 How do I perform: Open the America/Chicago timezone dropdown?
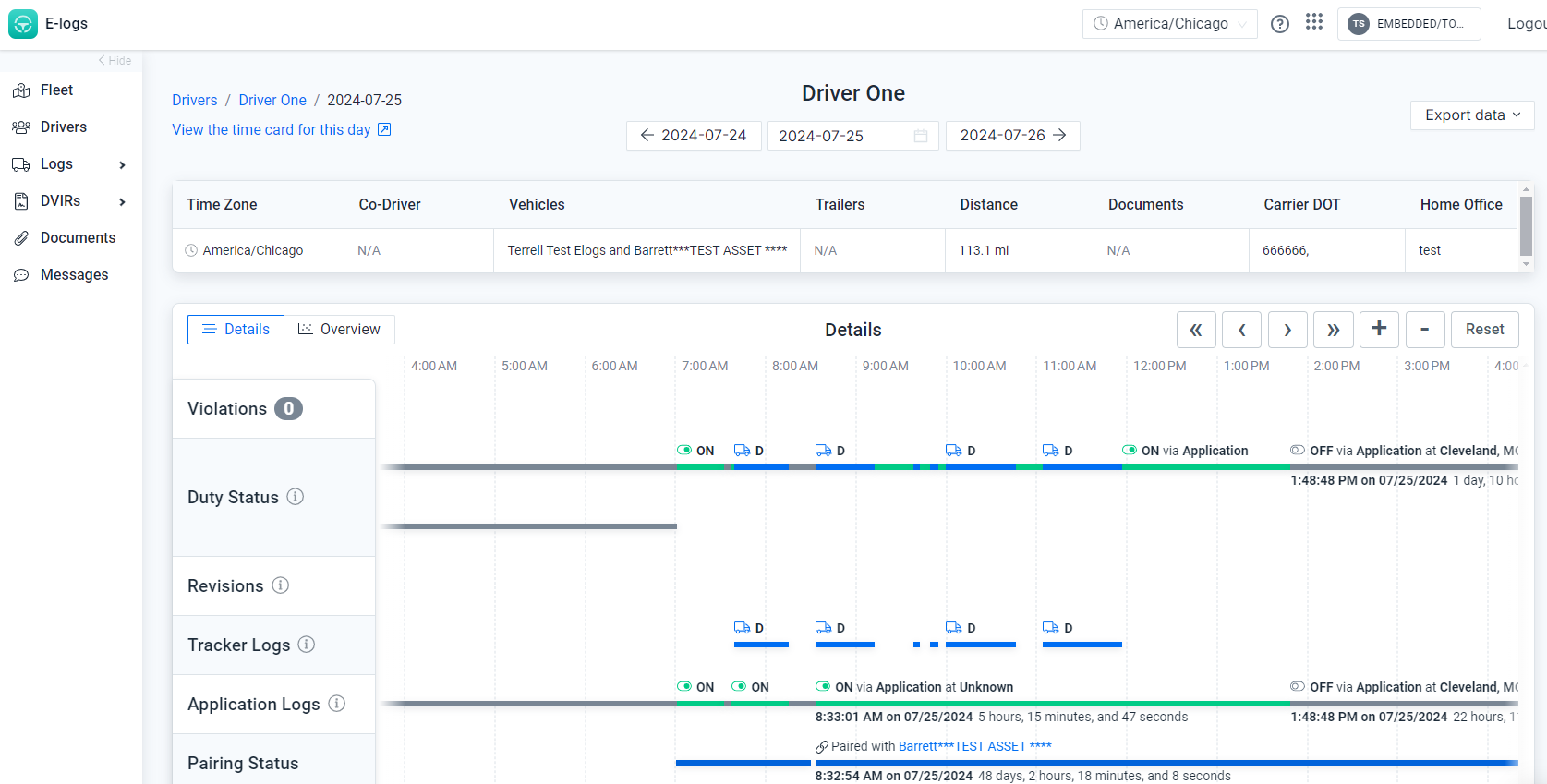(1169, 24)
